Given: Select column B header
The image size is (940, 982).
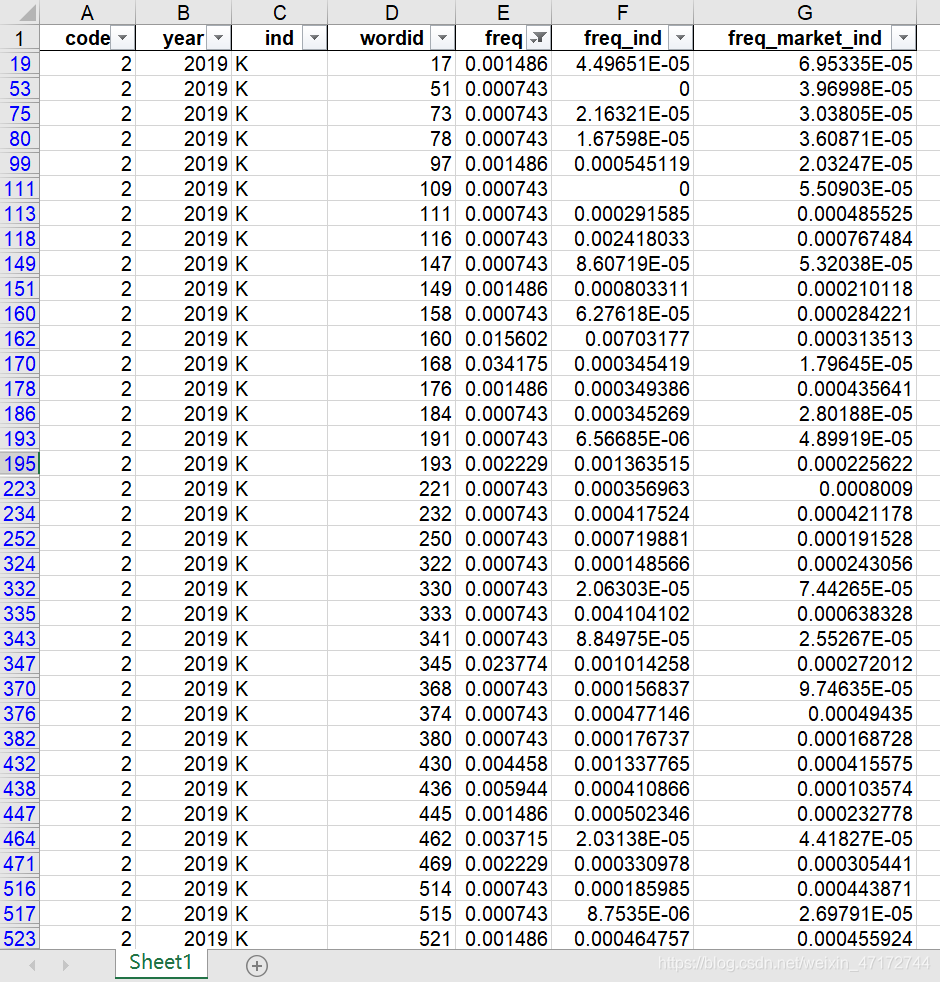Looking at the screenshot, I should 183,13.
